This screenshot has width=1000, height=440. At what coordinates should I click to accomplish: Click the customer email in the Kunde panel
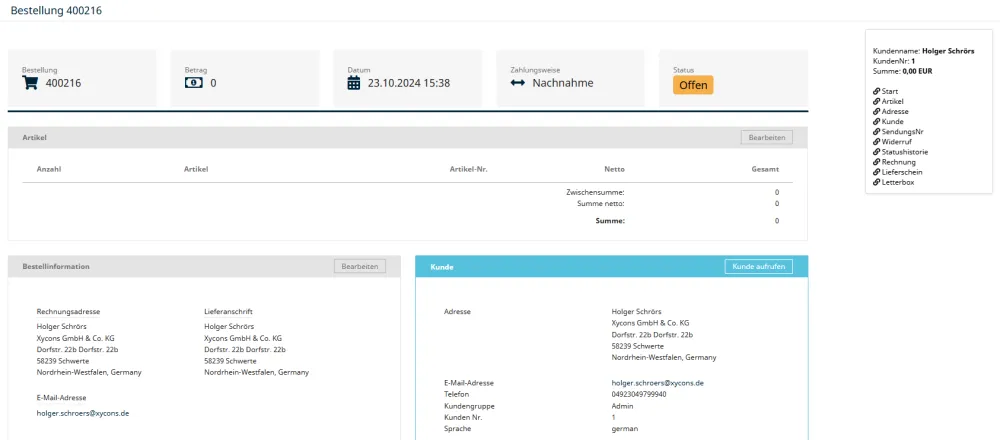point(657,383)
